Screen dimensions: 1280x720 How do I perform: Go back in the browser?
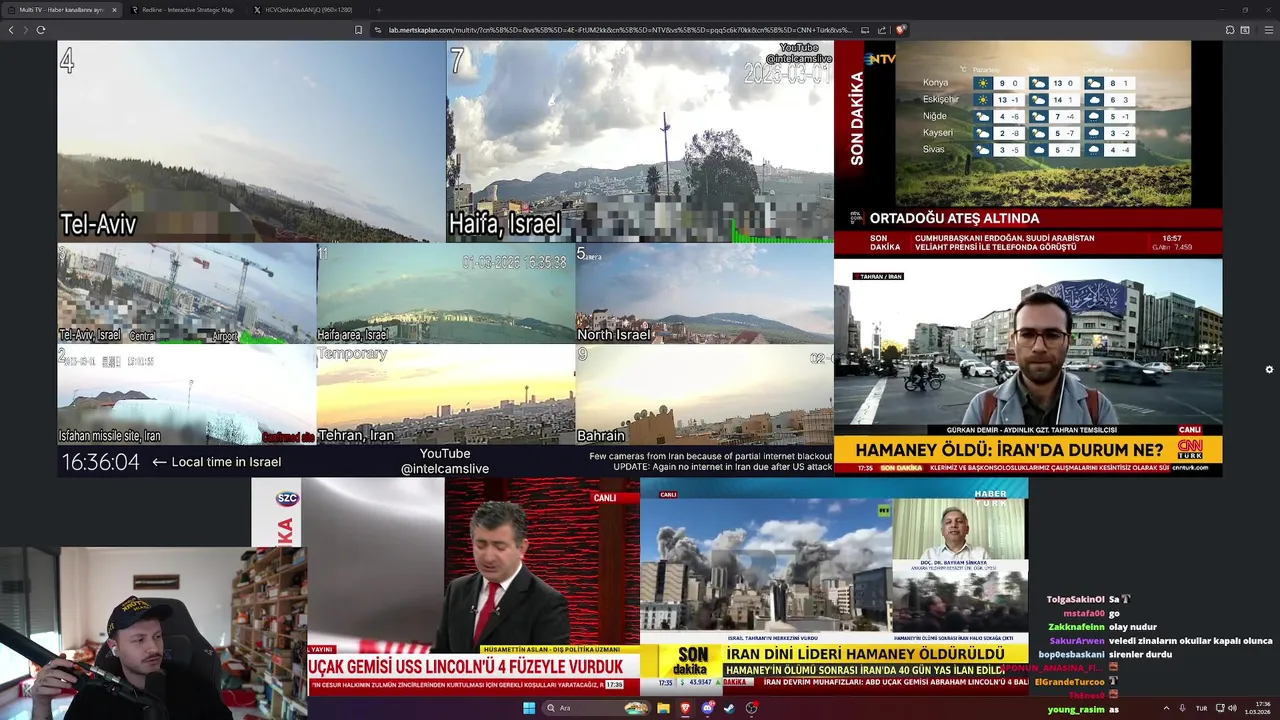(x=11, y=30)
